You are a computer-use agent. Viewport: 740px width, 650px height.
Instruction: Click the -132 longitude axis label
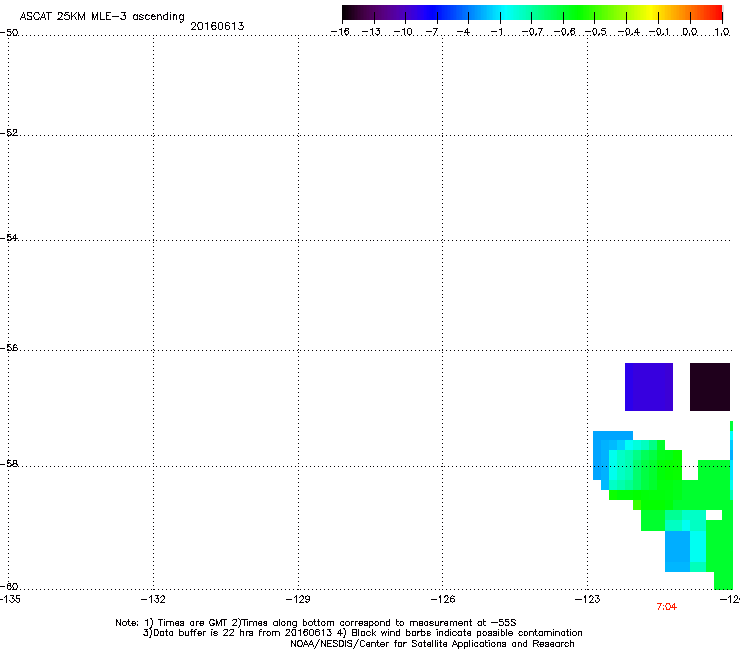point(153,599)
